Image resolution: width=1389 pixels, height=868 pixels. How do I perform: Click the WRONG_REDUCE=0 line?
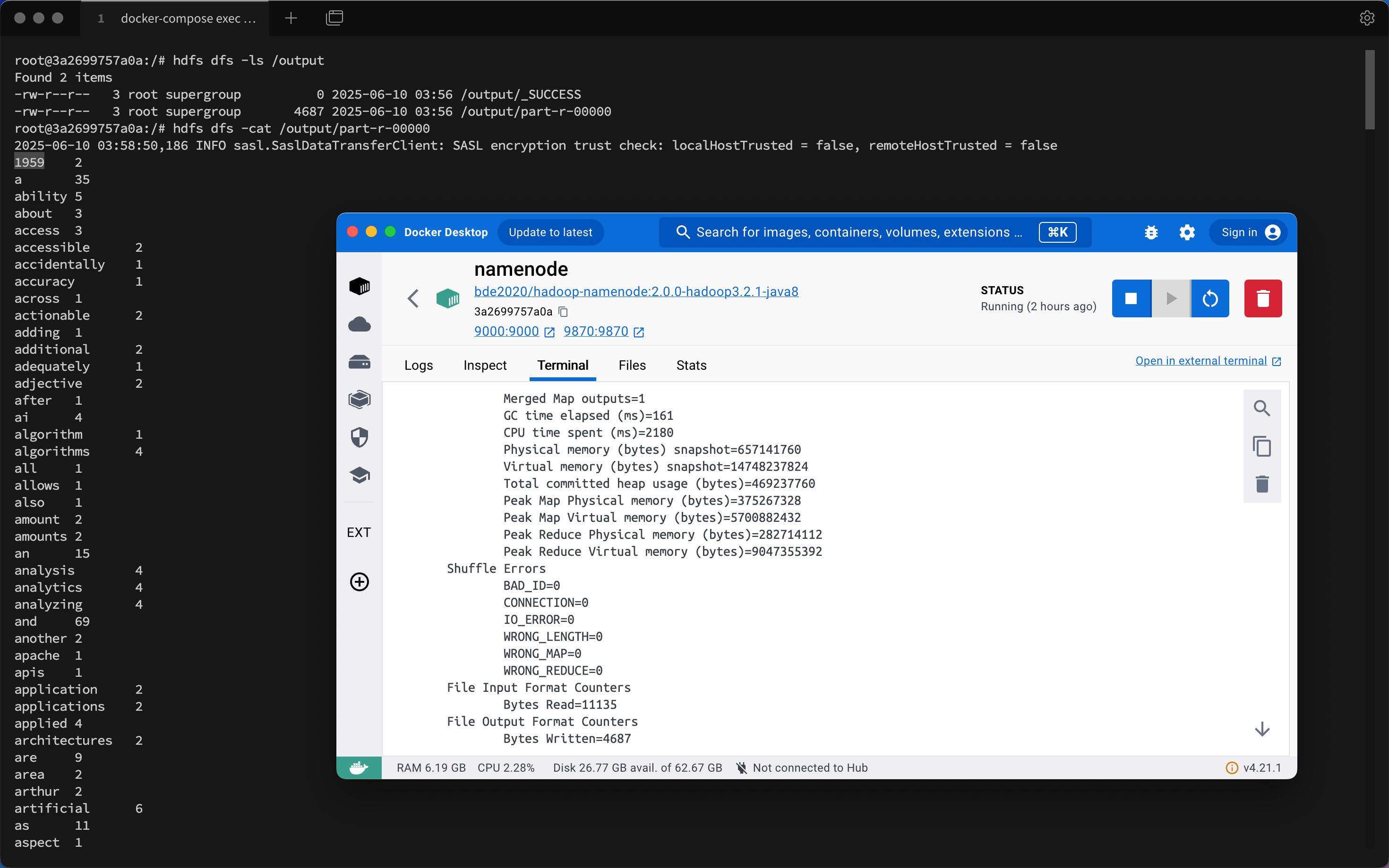coord(553,671)
